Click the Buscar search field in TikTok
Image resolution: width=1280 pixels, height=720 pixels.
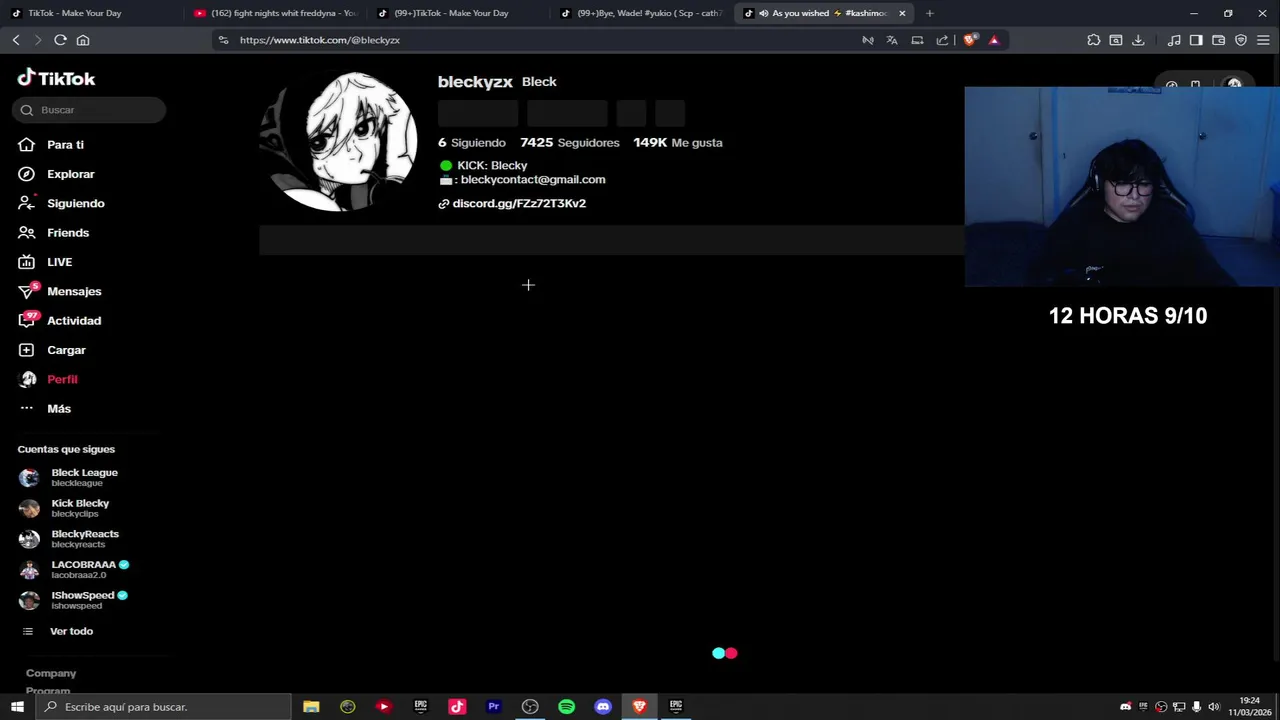(x=89, y=110)
